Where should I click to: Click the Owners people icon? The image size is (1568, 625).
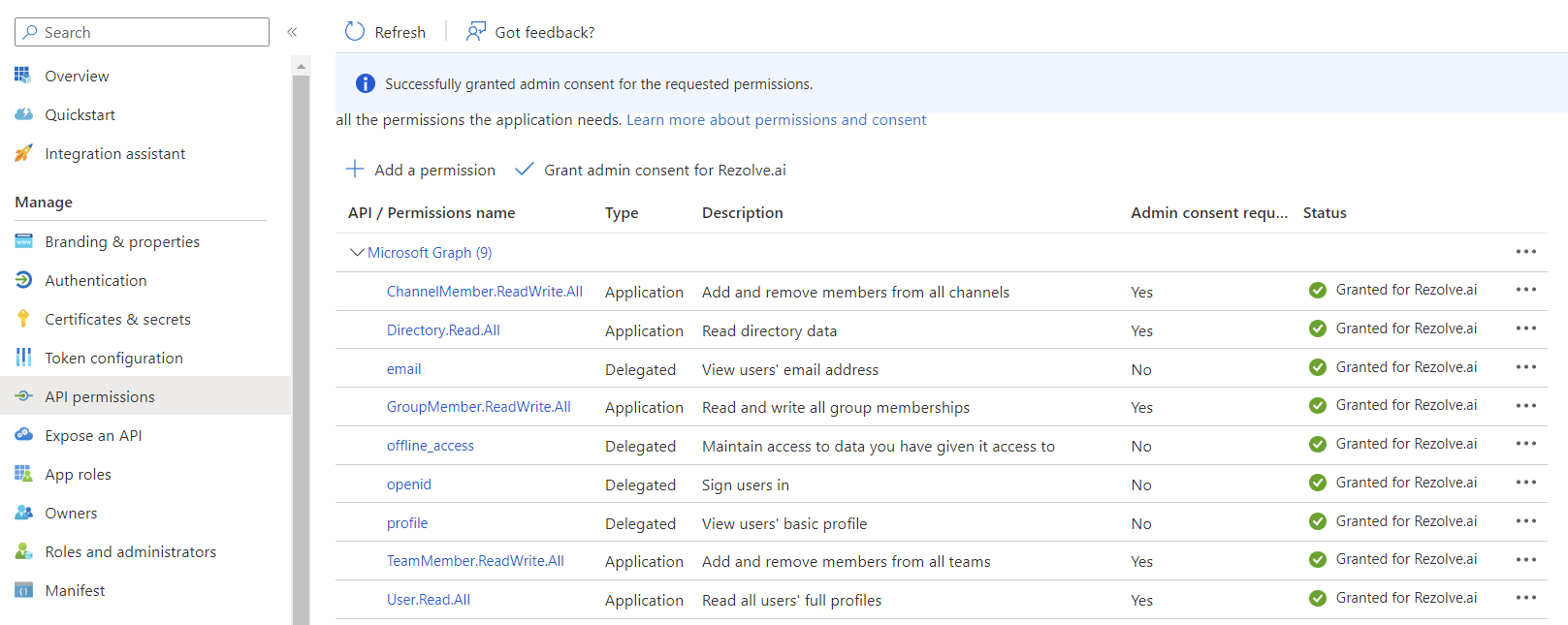pyautogui.click(x=23, y=513)
